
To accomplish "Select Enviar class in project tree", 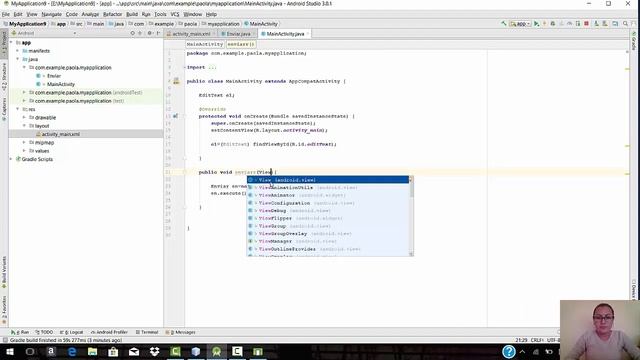I will 53,76.
